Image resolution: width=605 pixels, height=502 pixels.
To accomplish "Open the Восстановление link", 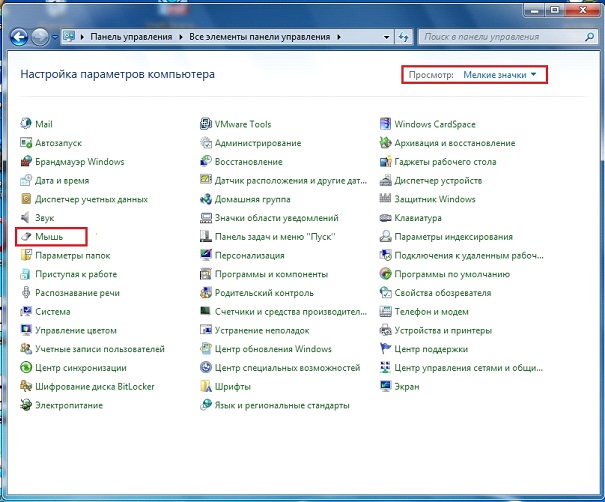I will coord(248,161).
